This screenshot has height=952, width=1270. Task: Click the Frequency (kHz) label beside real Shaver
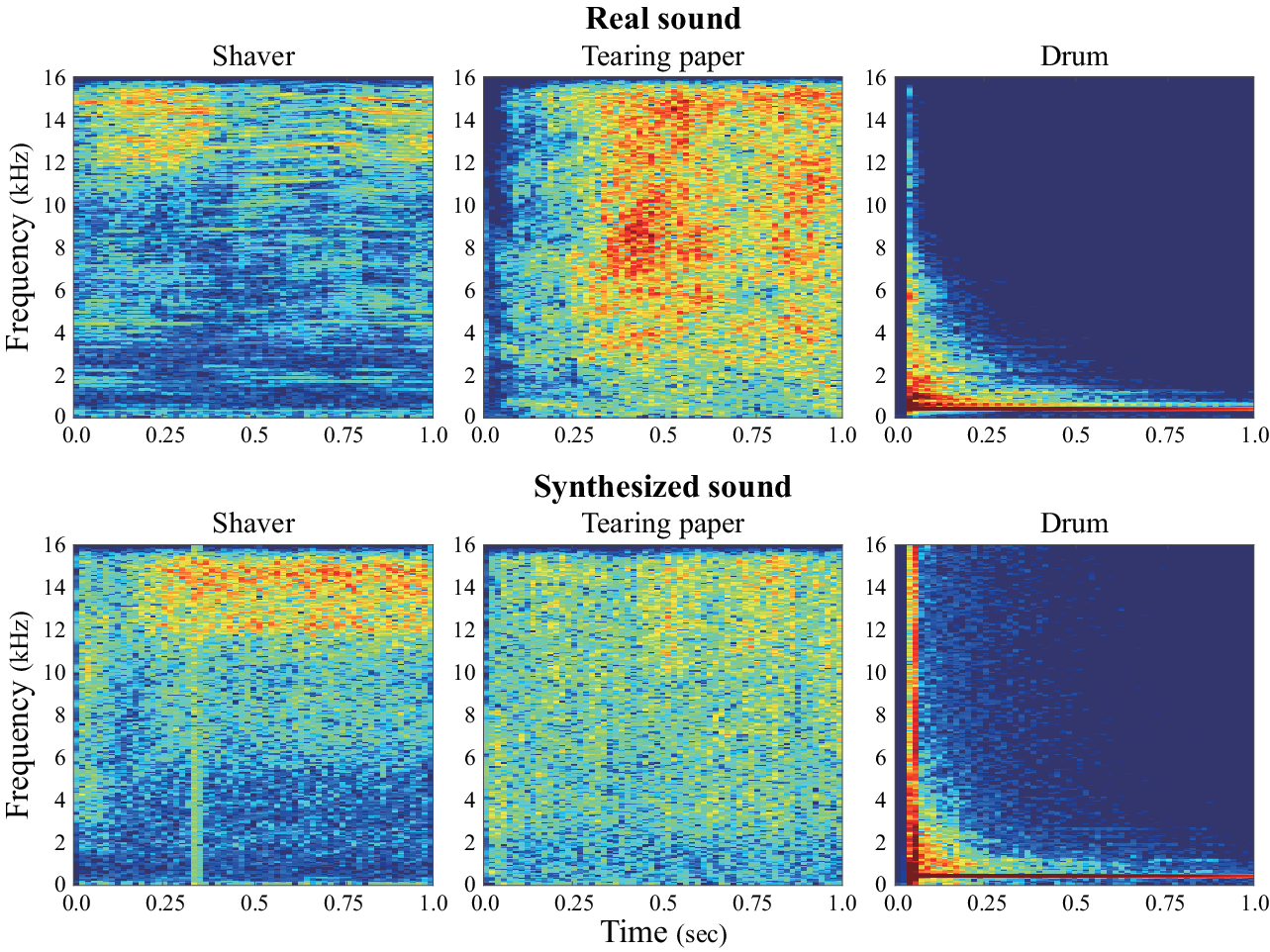[20, 247]
